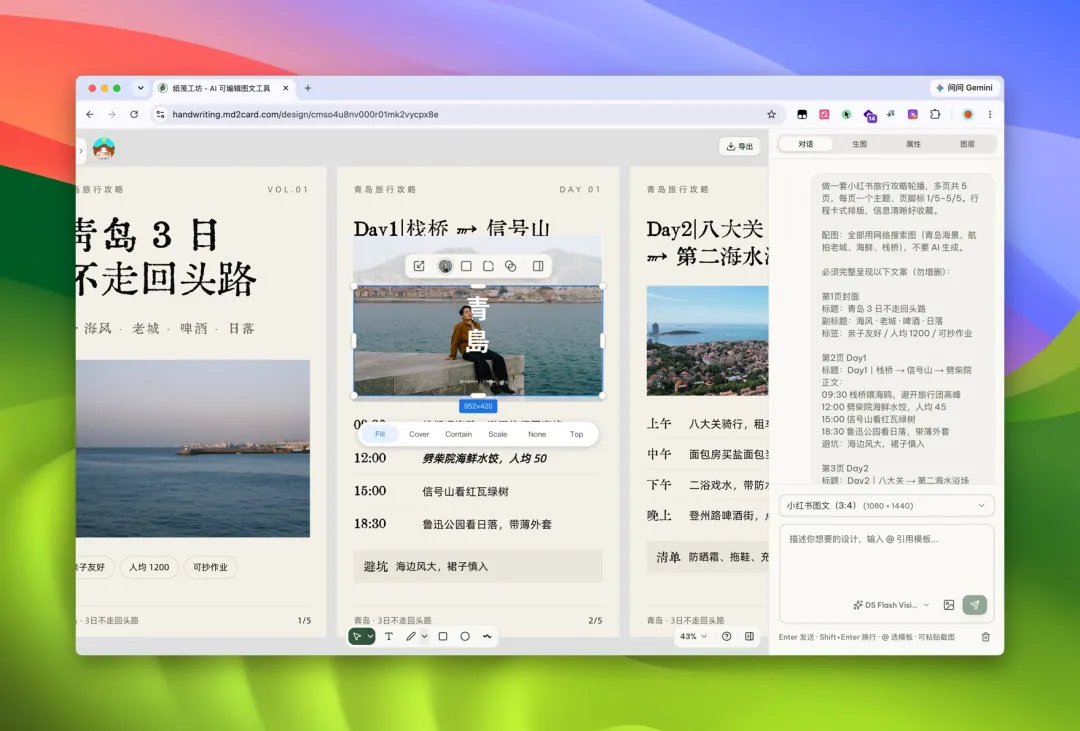Open the 小红书图文 (3:4) size dropdown
Image resolution: width=1080 pixels, height=731 pixels.
point(886,506)
